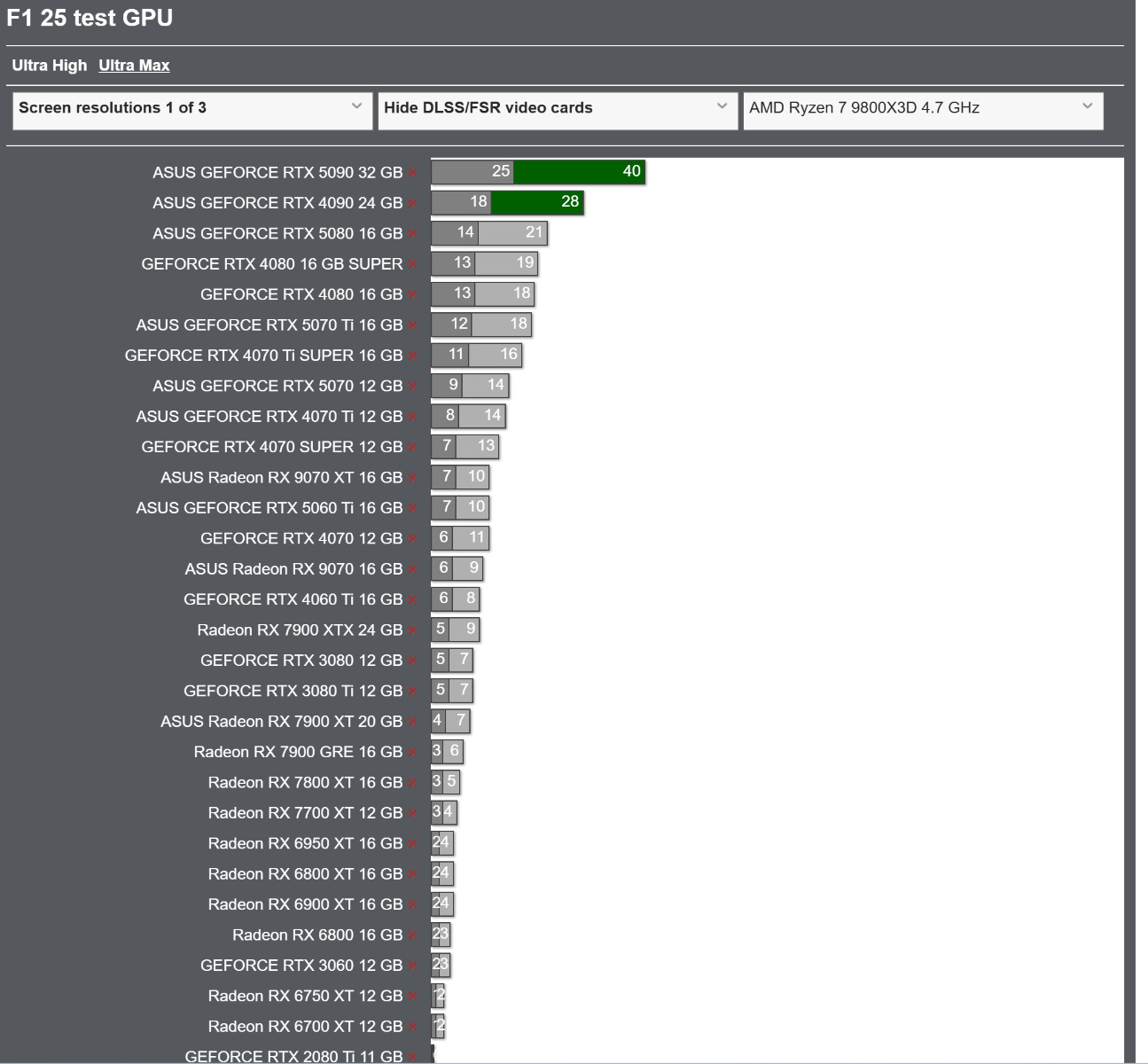Screen dimensions: 1148x1064
Task: Click the 21 fps bar for RTX 5080
Action: tap(512, 233)
